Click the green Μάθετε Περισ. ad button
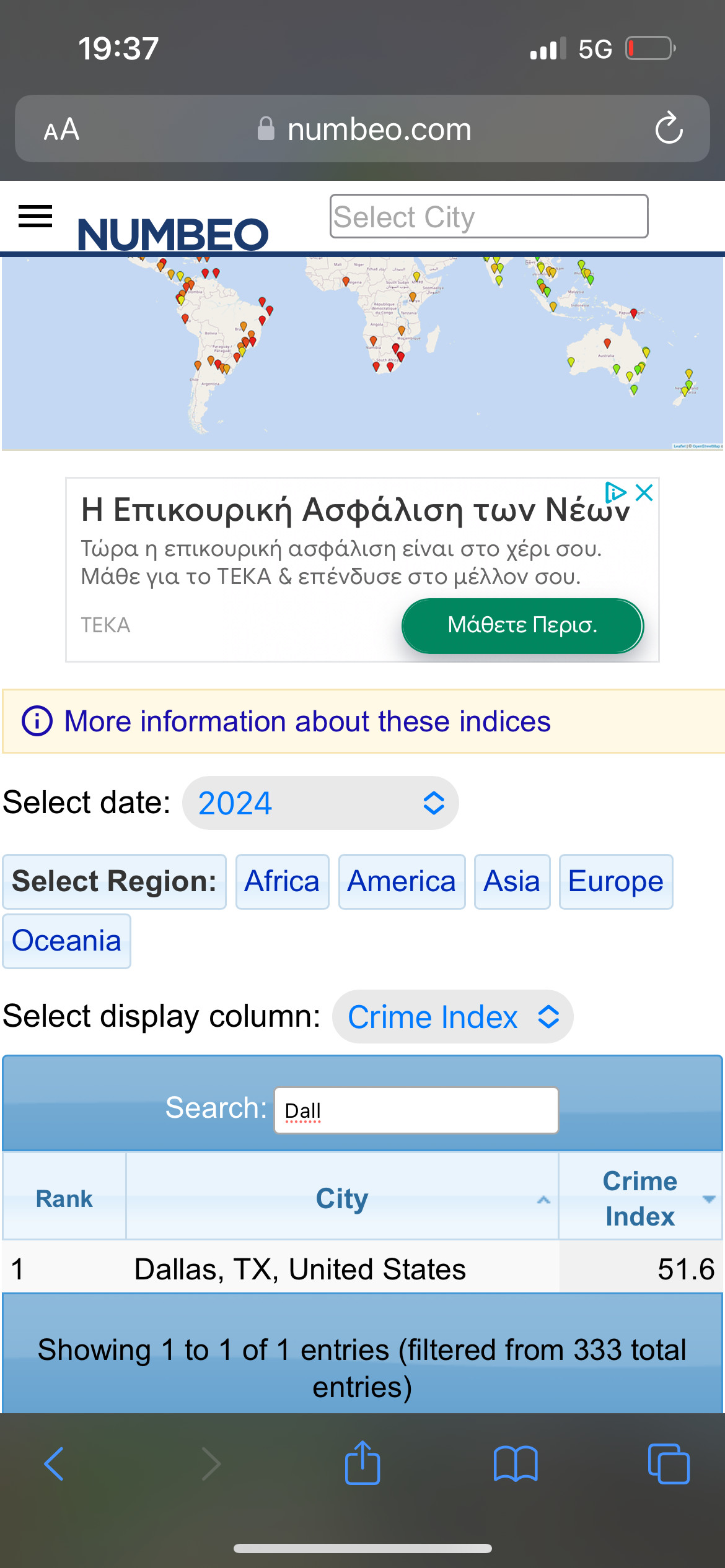The height and width of the screenshot is (1568, 725). (522, 625)
